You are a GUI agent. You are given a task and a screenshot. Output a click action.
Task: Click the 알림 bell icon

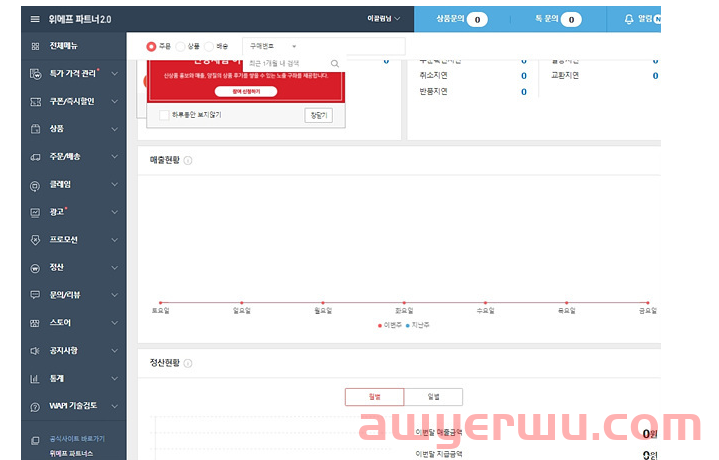tap(629, 19)
